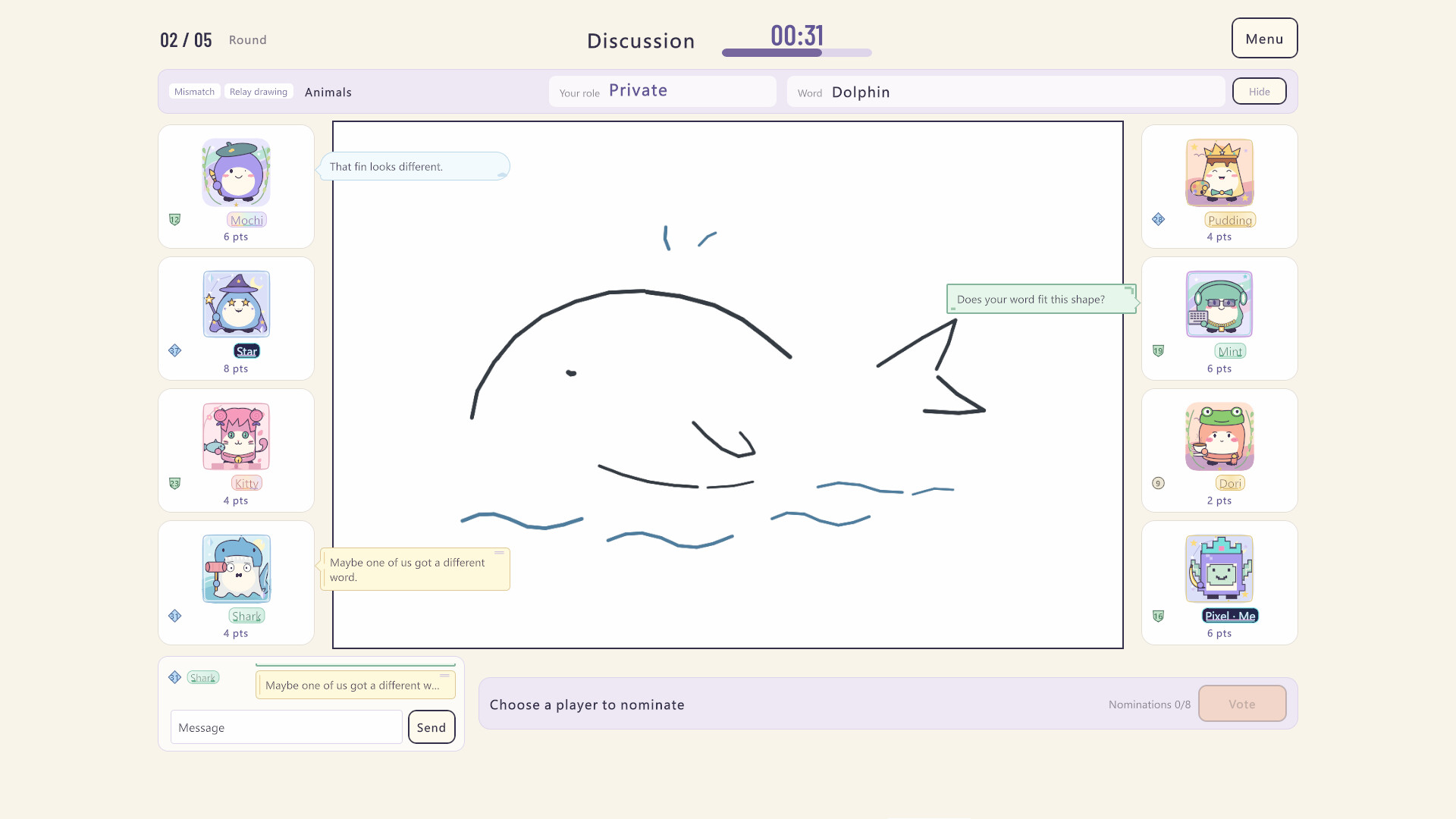Click Star's blue diamond level badge

point(174,350)
